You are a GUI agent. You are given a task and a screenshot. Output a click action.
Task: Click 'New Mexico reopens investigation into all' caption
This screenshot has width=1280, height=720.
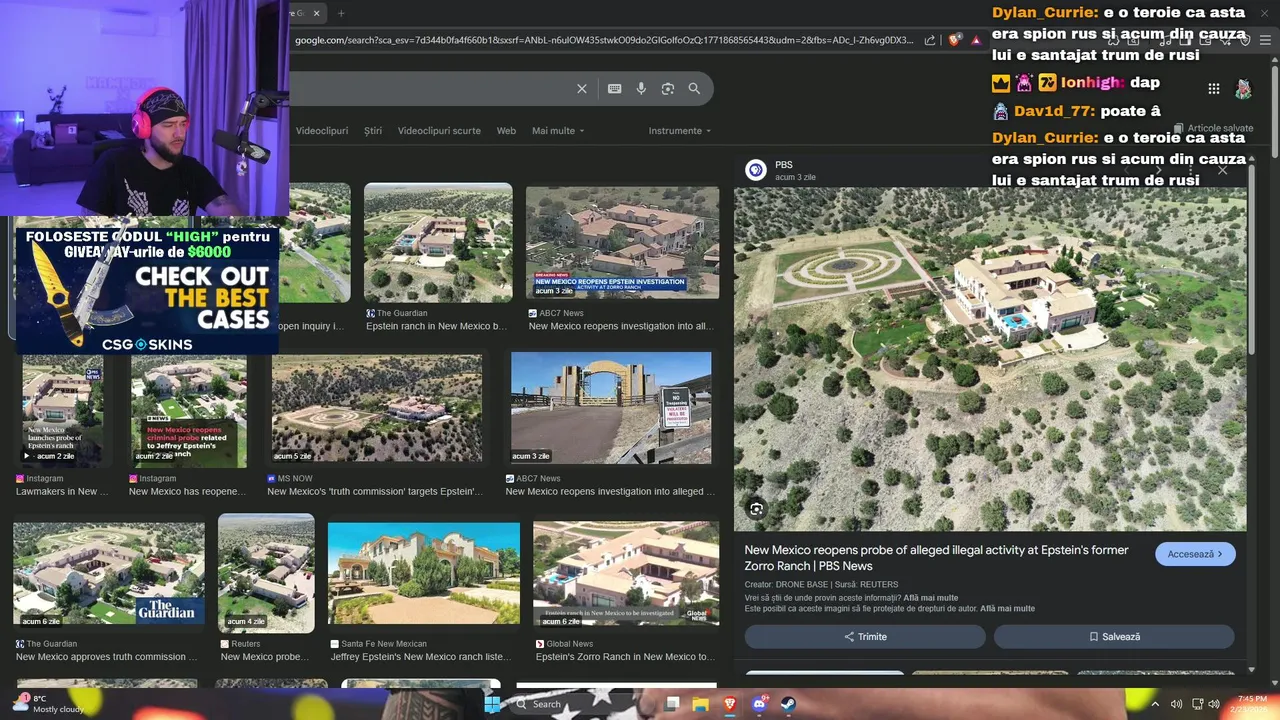coord(621,327)
